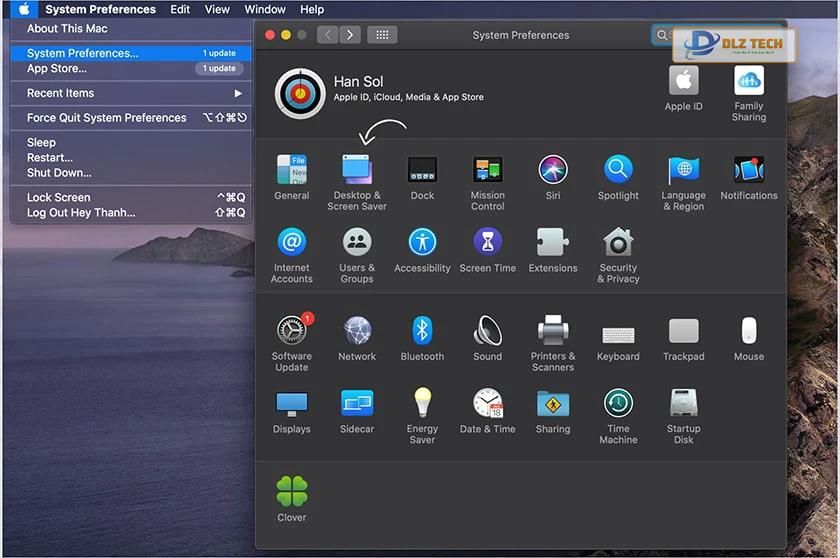Choose Lock Screen menu entry
Viewport: 840px width, 558px height.
(131, 197)
